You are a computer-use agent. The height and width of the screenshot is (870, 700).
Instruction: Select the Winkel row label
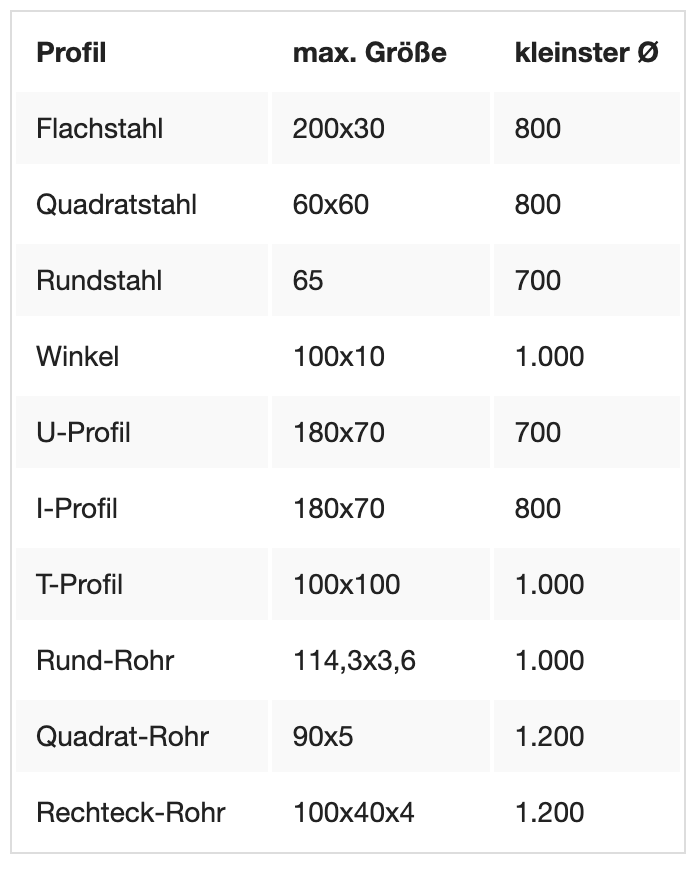pos(77,357)
